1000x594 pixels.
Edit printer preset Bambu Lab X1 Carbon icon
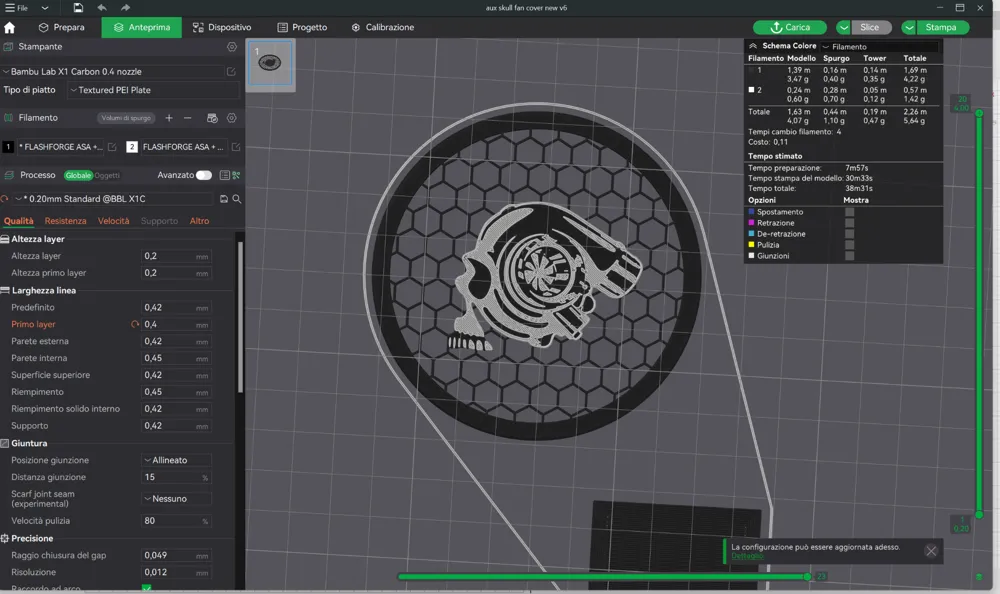(x=231, y=71)
